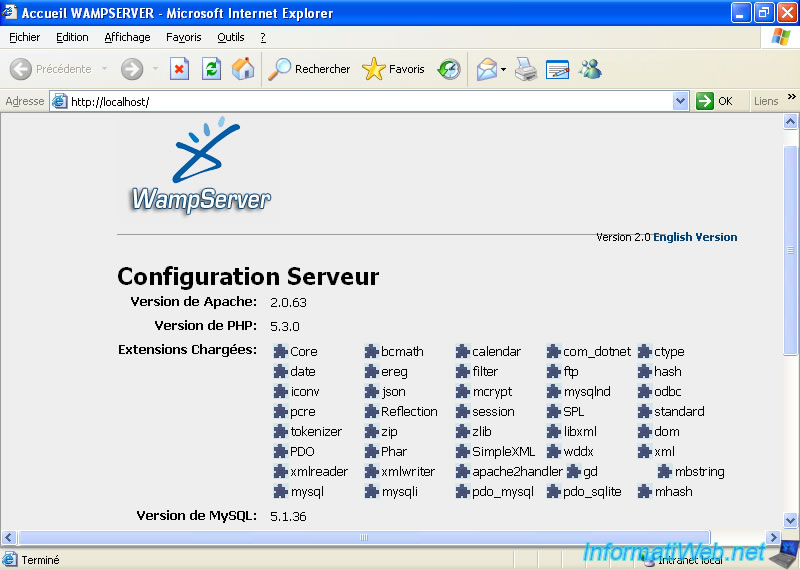Click the gd extension puzzle icon
The height and width of the screenshot is (570, 800).
pos(574,472)
